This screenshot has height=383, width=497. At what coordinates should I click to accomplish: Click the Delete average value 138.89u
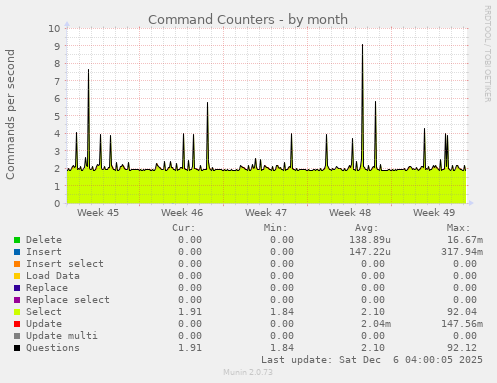click(370, 240)
